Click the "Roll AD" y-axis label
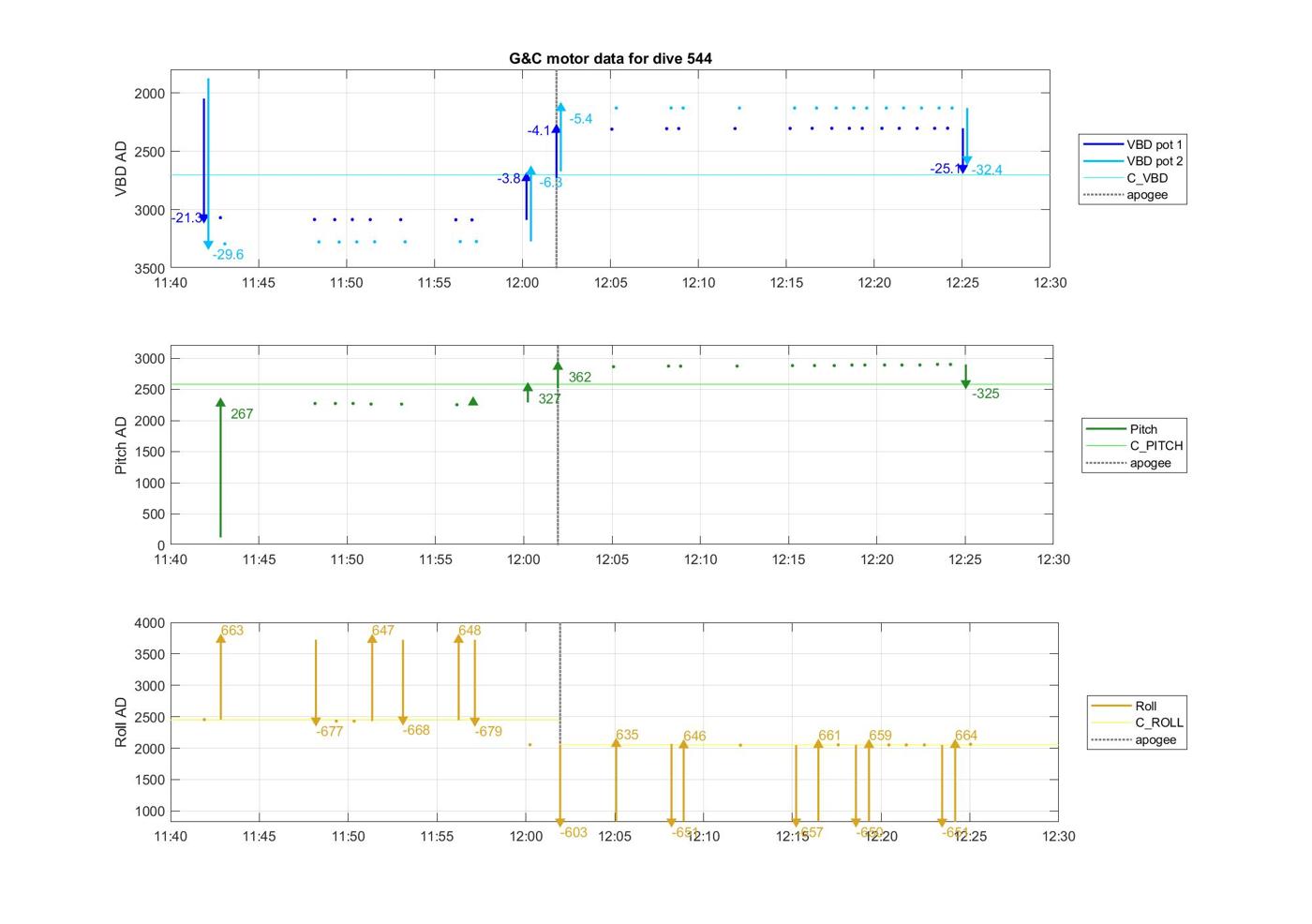 coord(121,722)
